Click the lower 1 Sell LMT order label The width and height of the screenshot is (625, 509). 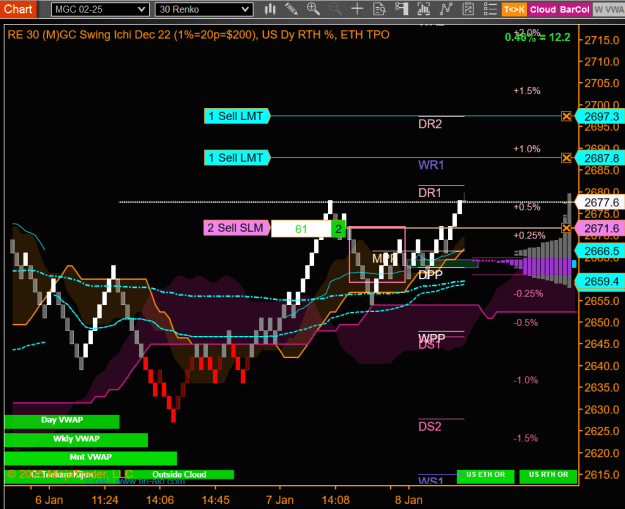point(237,158)
